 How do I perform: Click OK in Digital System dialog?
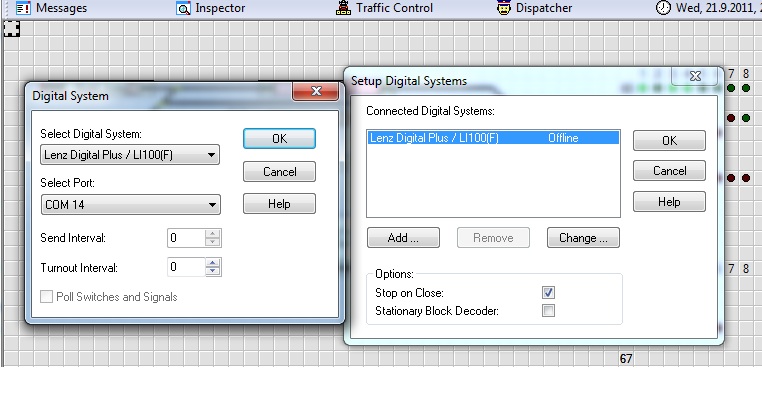[x=279, y=139]
